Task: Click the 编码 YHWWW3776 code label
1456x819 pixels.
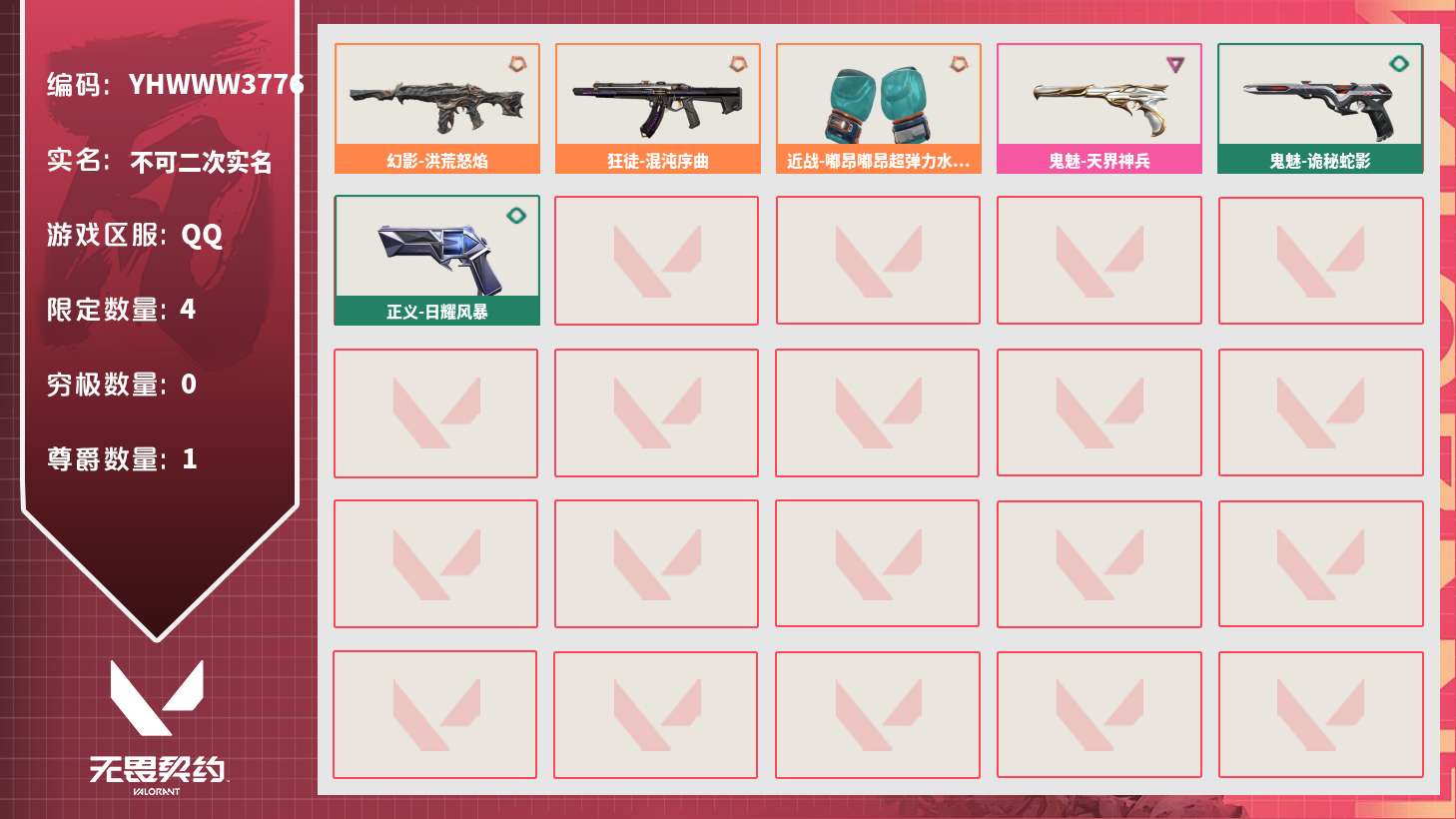Action: pos(175,85)
